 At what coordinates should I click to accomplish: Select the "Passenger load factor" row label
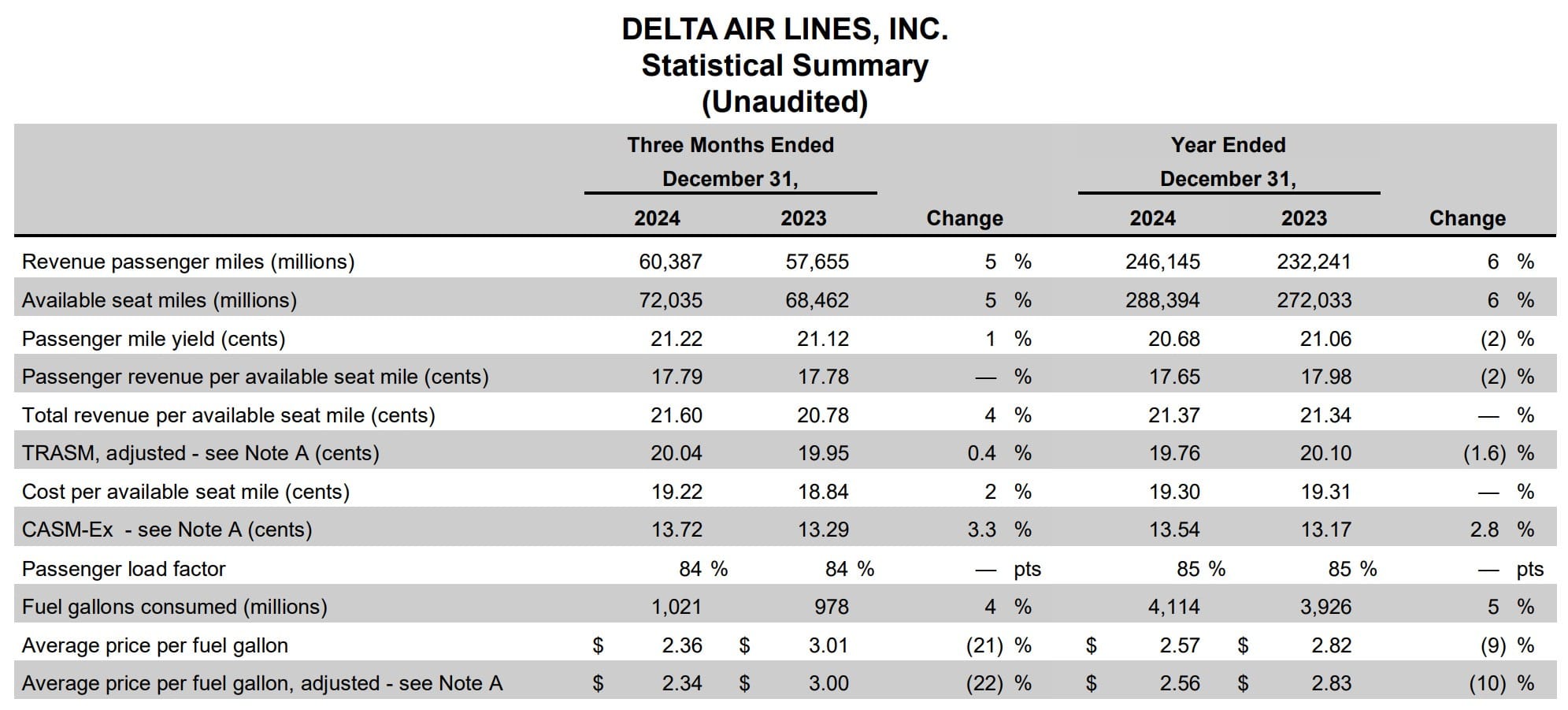(124, 569)
